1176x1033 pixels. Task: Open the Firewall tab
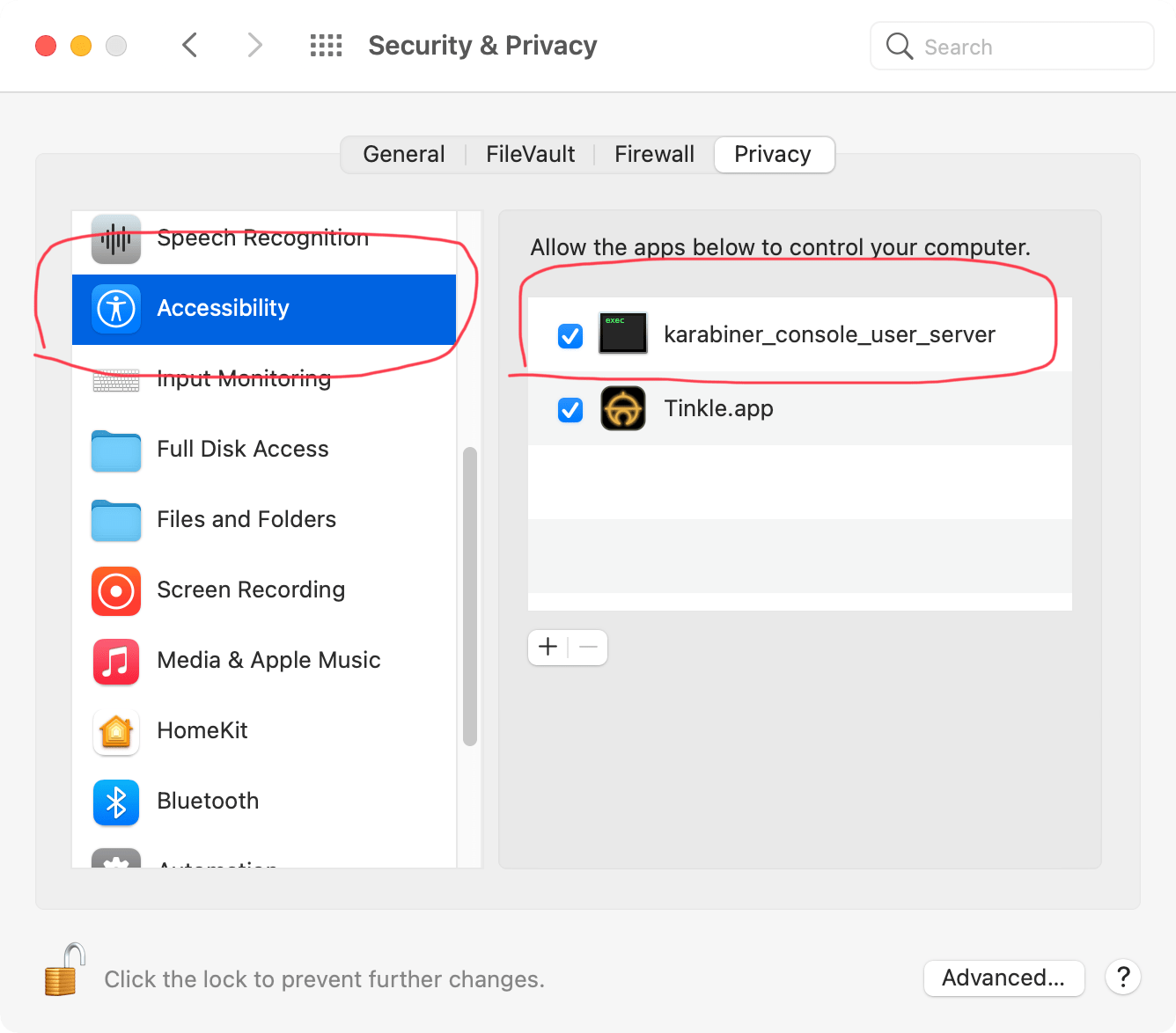click(654, 155)
